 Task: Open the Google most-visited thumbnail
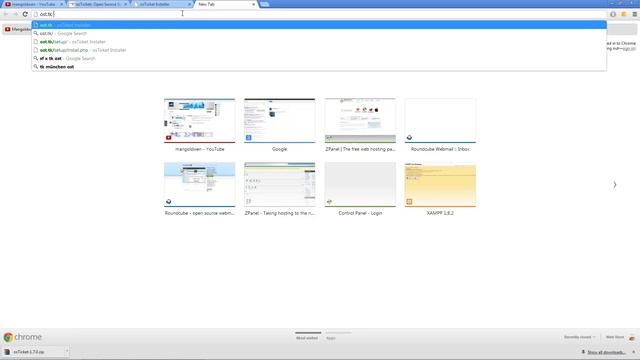pyautogui.click(x=280, y=120)
